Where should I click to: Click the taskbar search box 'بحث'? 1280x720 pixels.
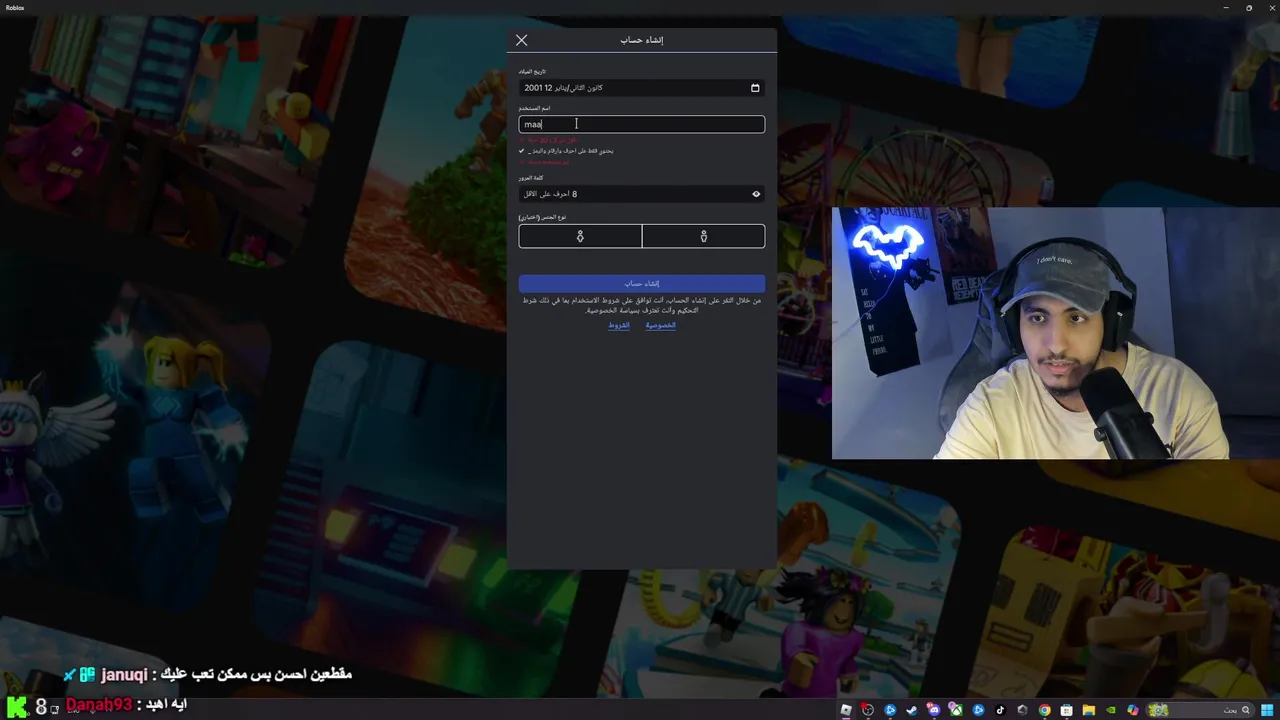1200,710
